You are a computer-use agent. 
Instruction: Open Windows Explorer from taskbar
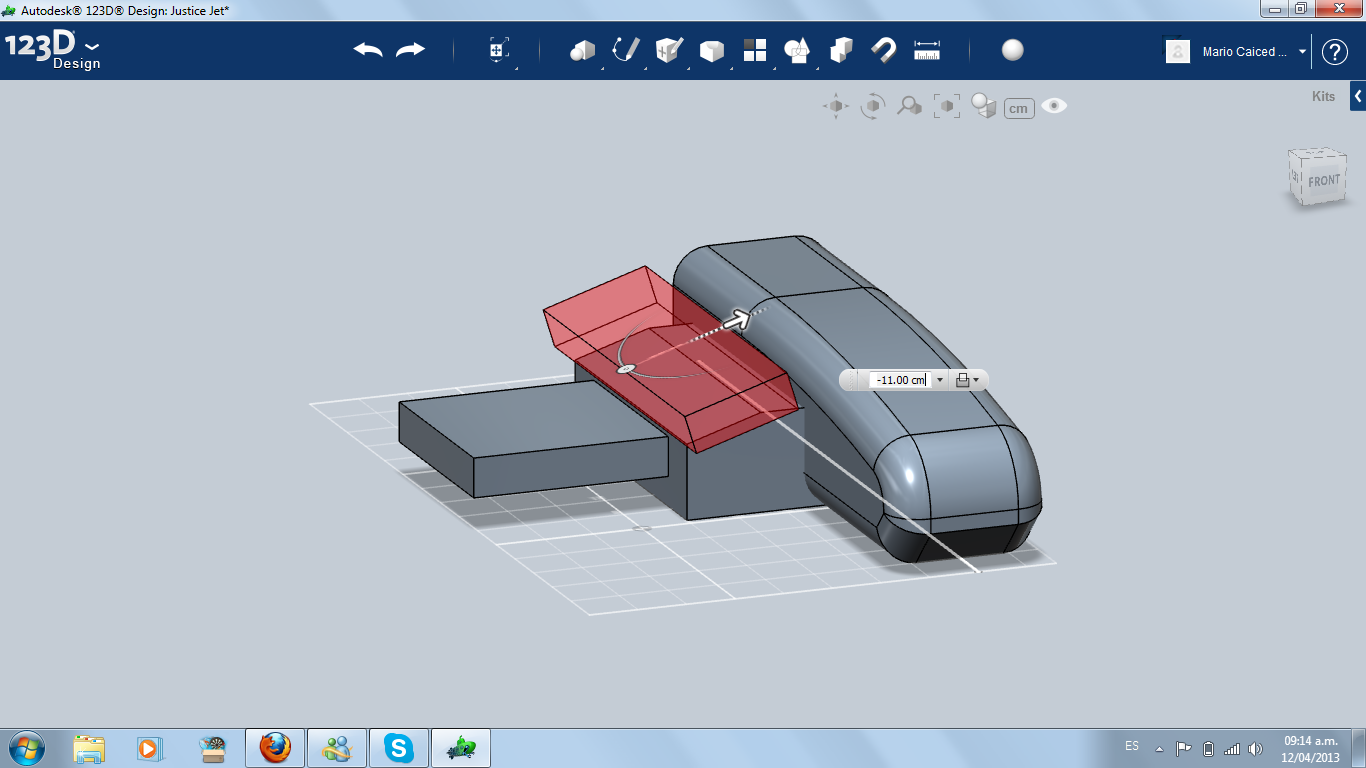[x=89, y=748]
